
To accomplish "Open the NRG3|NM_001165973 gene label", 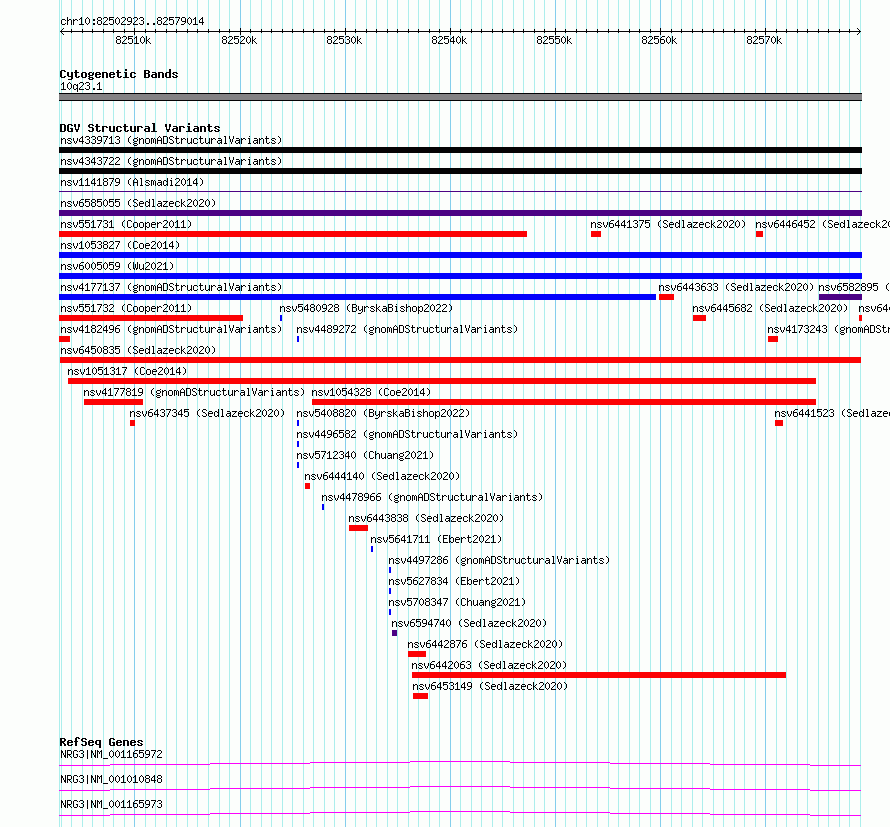I will [111, 804].
